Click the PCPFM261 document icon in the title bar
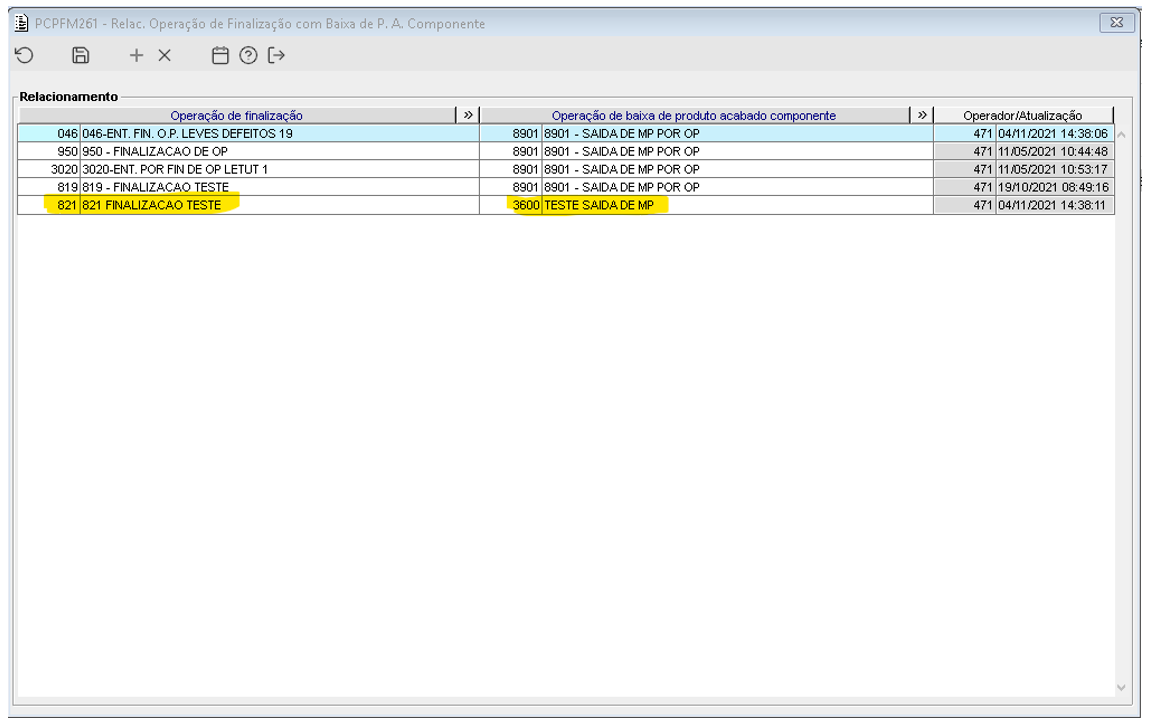 click(22, 23)
